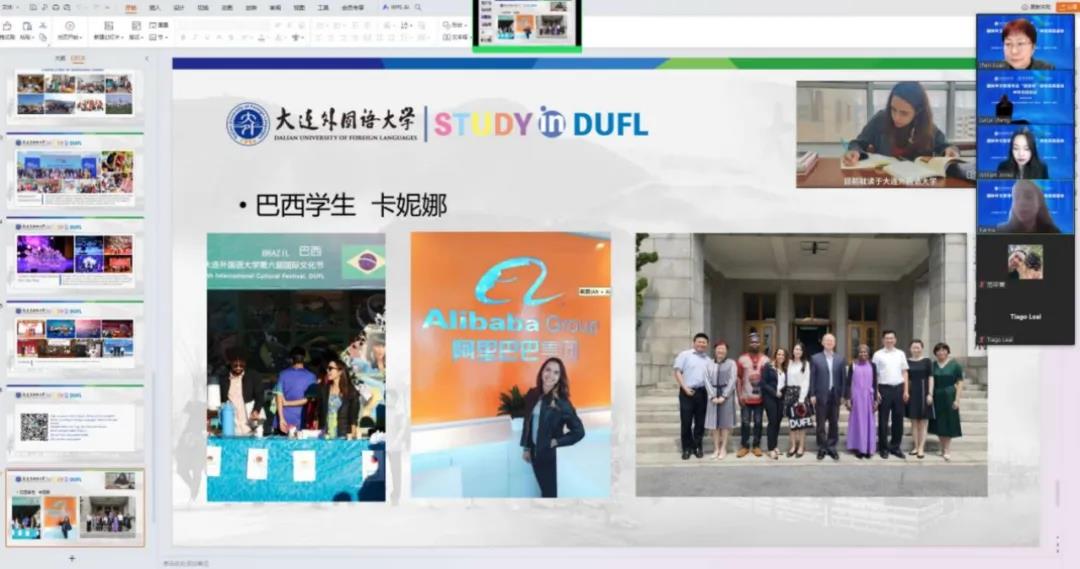The image size is (1080, 569).
Task: Open the slide layout (版式) icon
Action: [x=136, y=25]
